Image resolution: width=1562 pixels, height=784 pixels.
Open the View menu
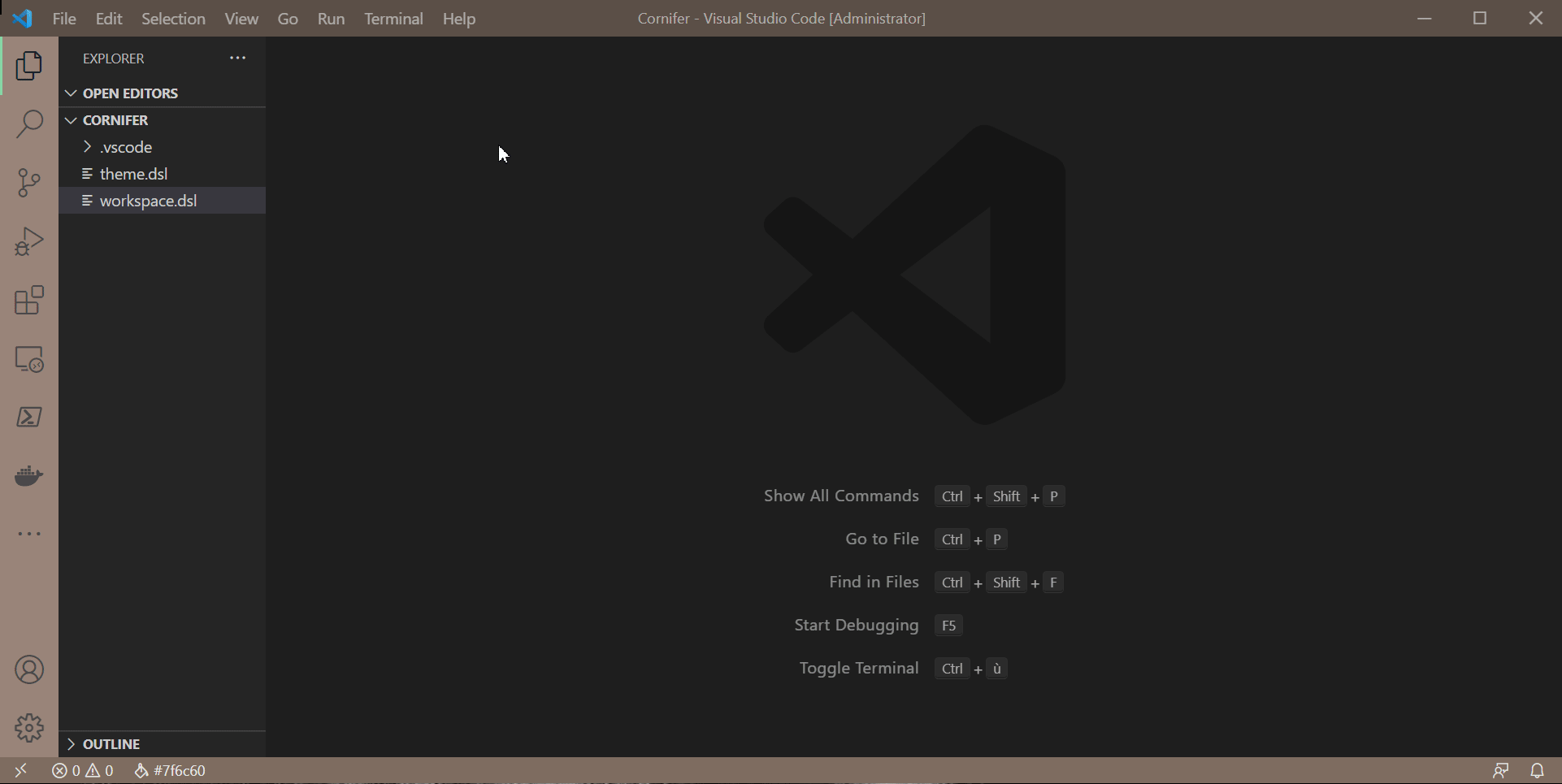point(241,19)
